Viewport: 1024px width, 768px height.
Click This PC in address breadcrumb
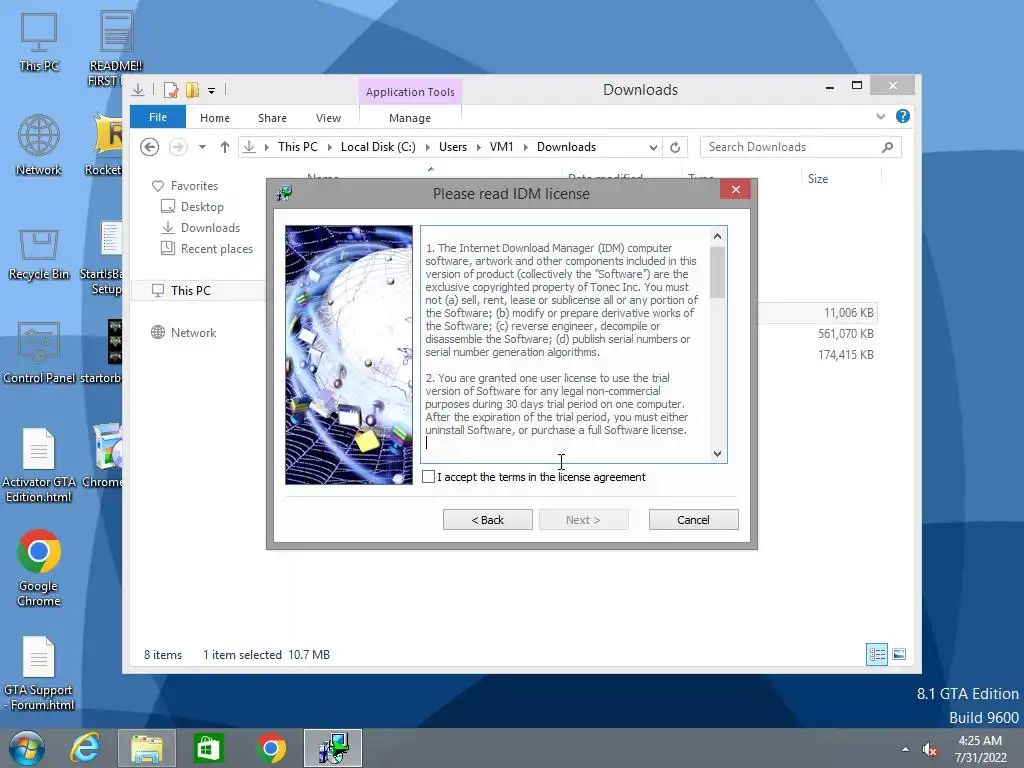point(298,147)
